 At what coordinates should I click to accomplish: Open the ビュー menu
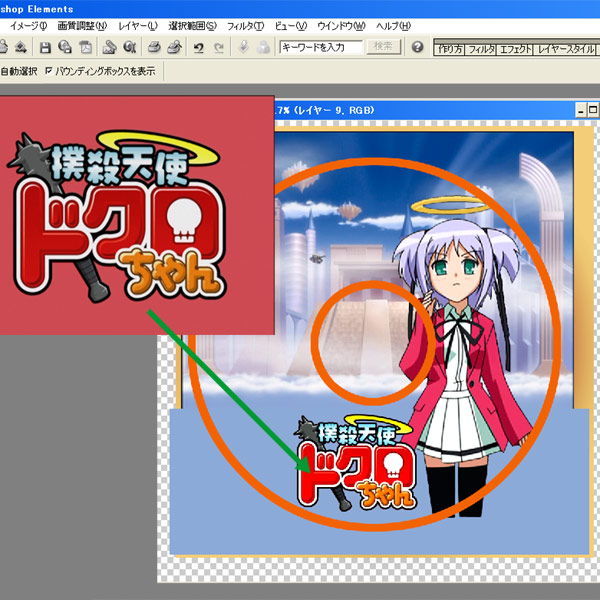[291, 26]
